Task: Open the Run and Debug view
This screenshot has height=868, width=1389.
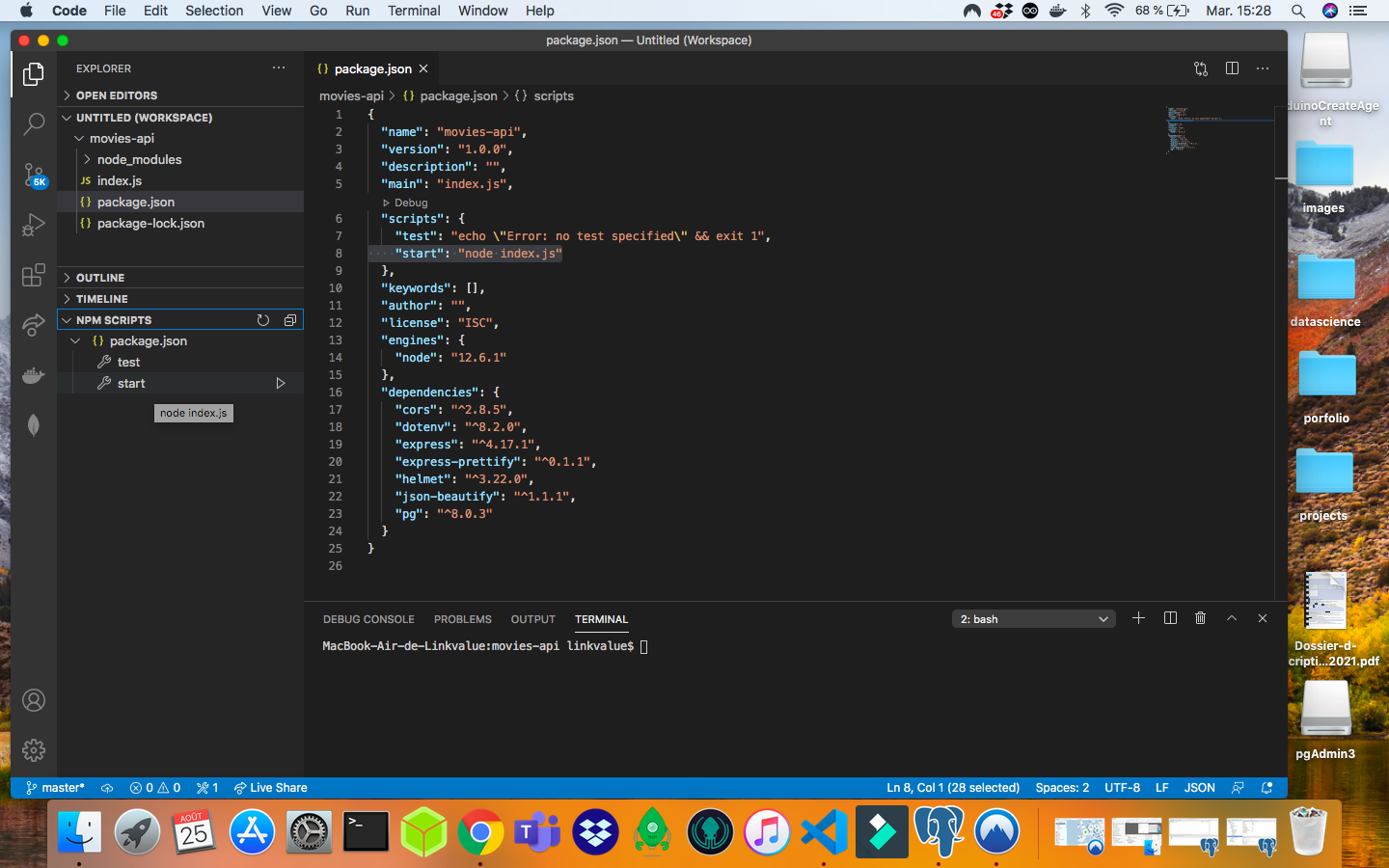Action: 34,225
